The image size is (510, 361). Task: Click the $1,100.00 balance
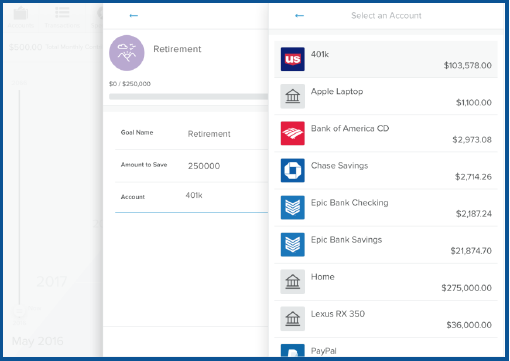[x=474, y=102]
